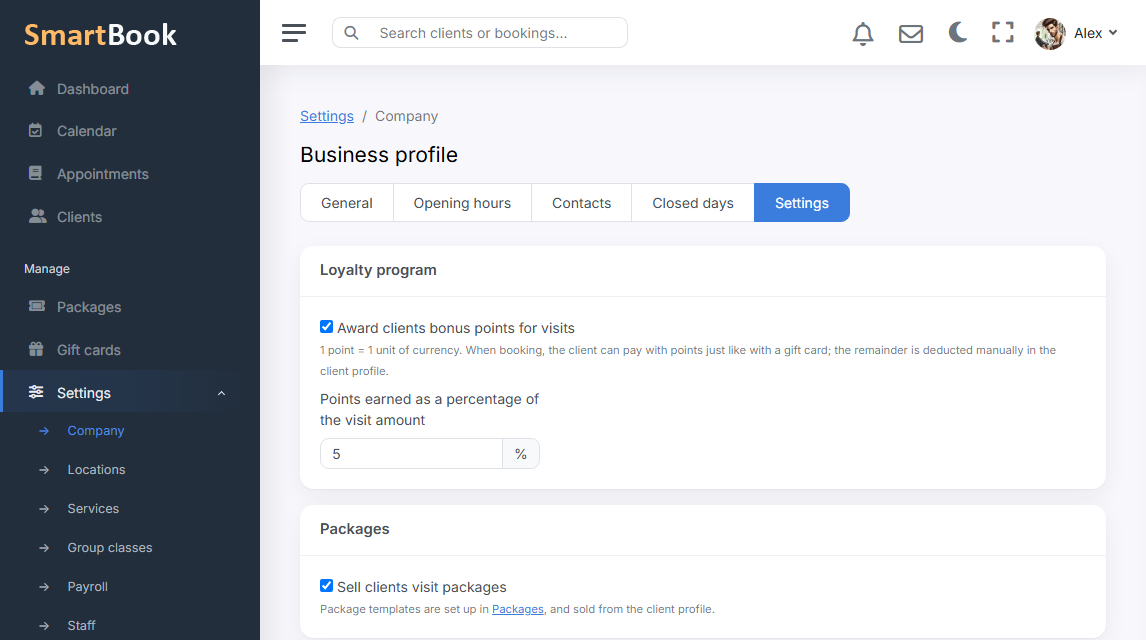
Task: Click the search magnifier icon
Action: point(352,33)
